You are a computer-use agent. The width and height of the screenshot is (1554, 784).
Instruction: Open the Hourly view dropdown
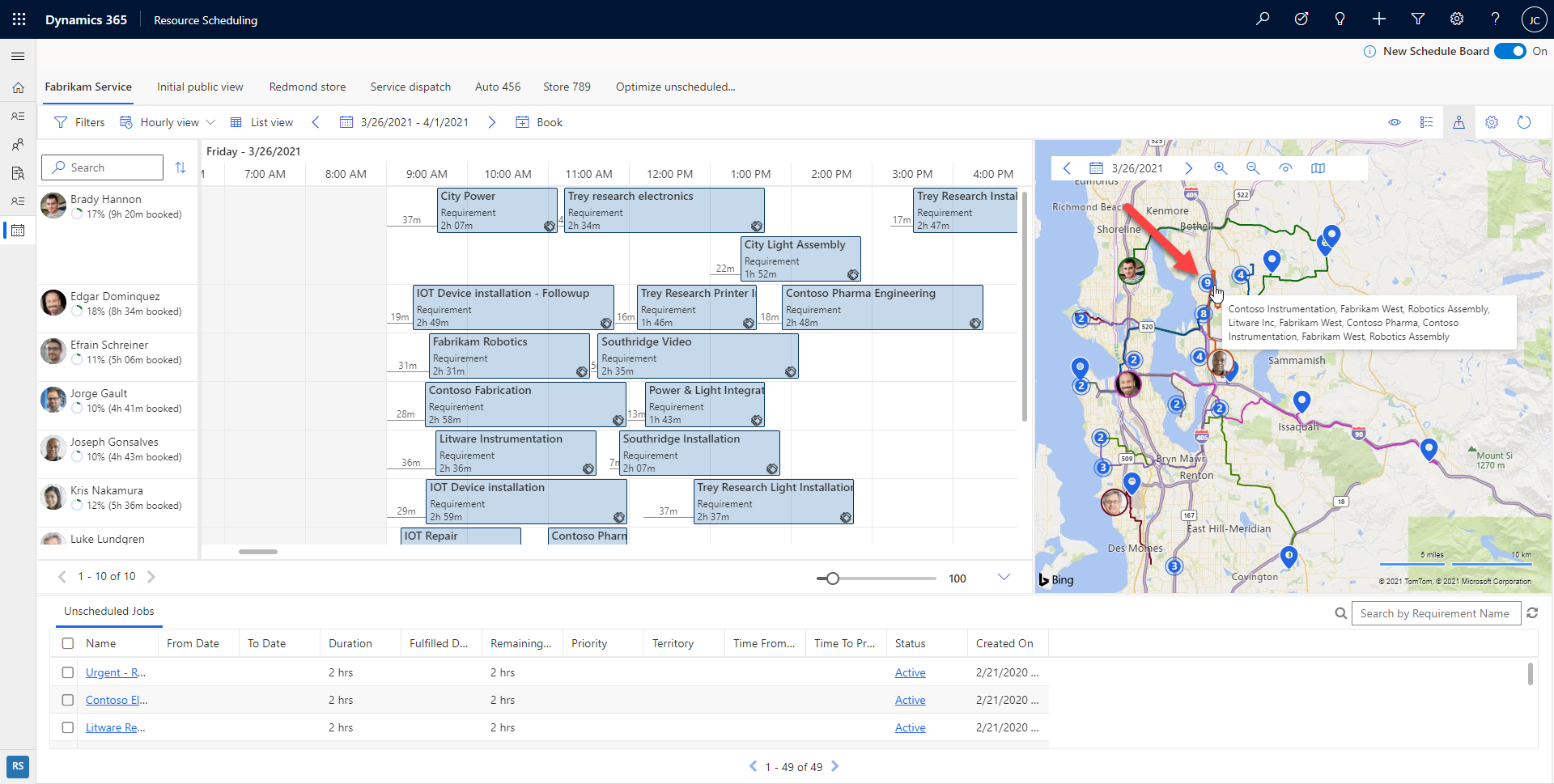210,122
